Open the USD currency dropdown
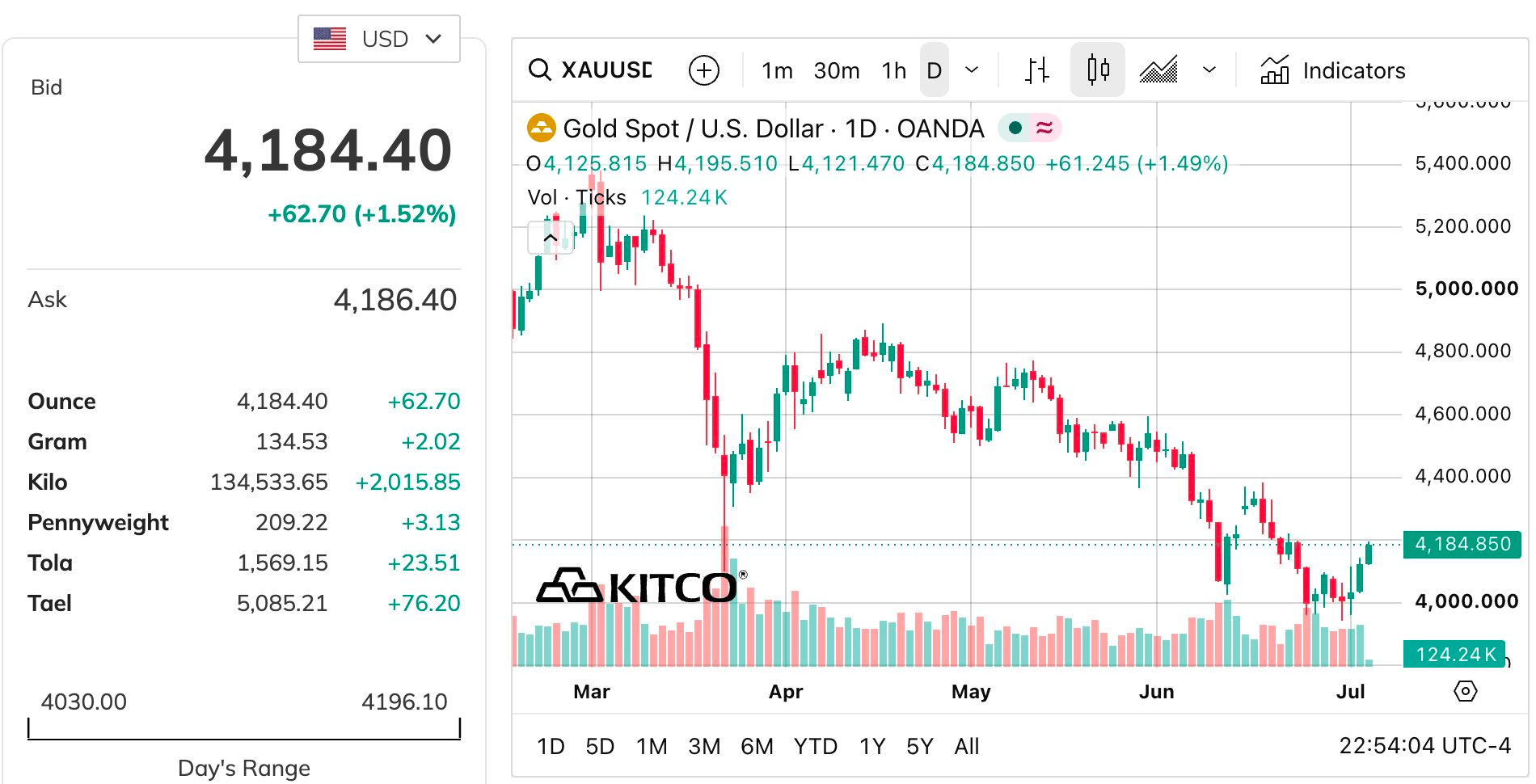Viewport: 1536px width, 784px height. point(378,38)
